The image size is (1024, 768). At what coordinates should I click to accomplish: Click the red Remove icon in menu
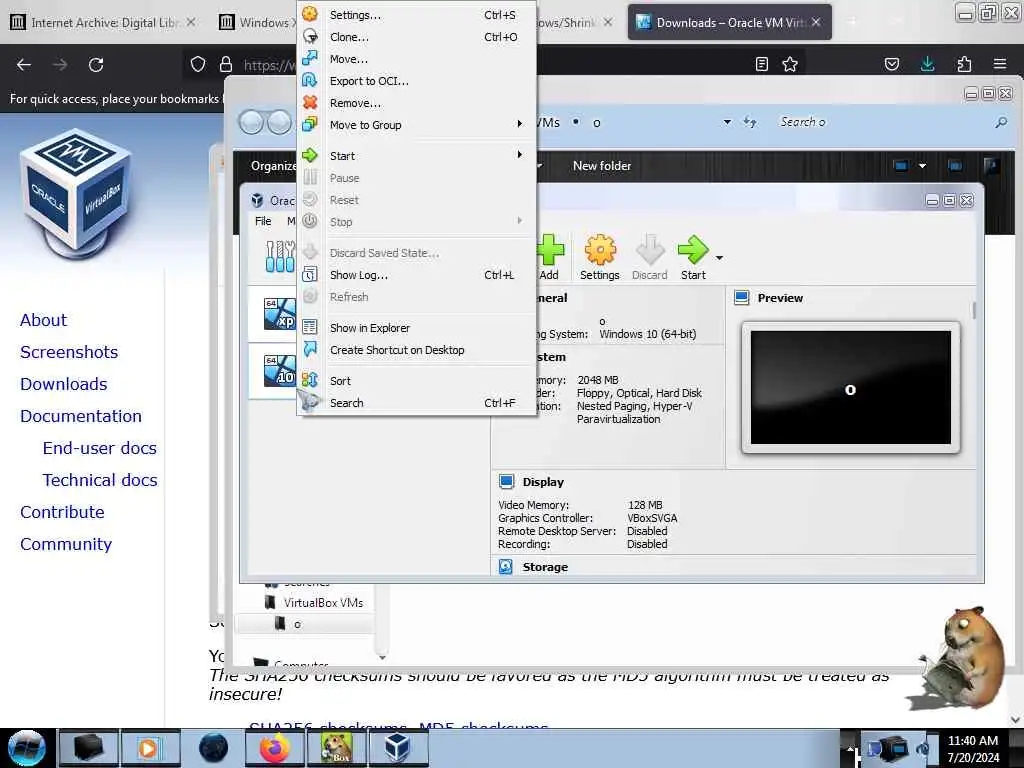(310, 103)
